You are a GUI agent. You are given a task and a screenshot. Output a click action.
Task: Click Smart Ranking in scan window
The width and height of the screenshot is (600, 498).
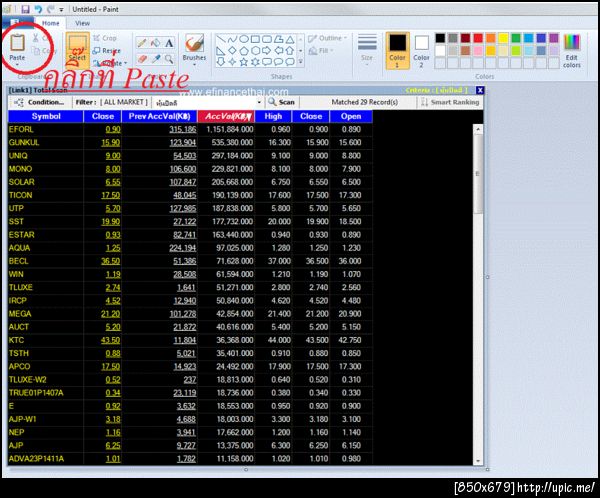tap(450, 102)
